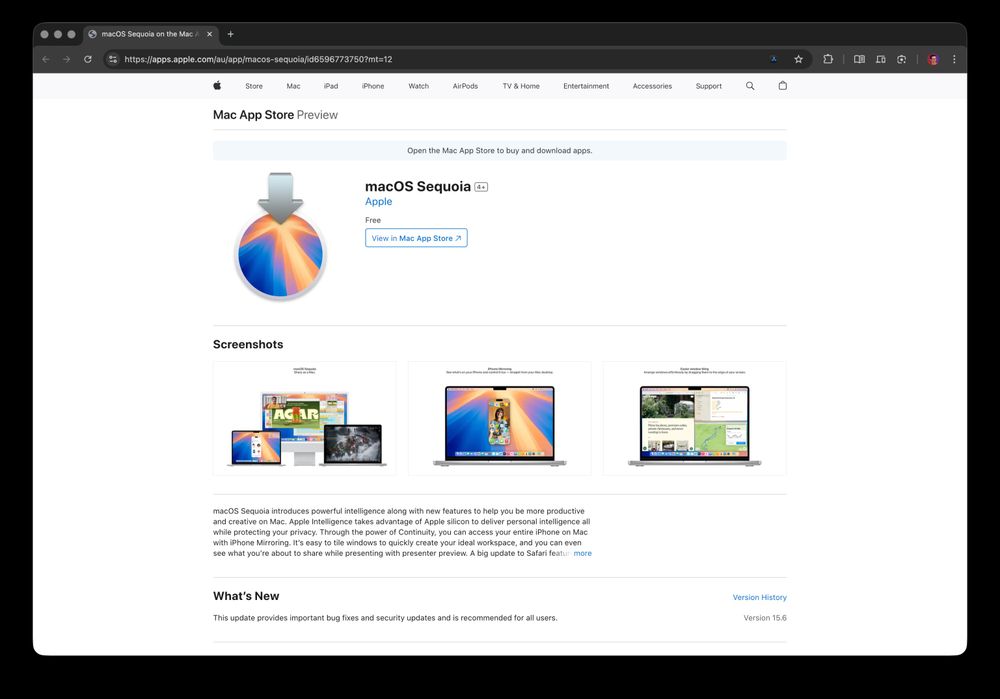This screenshot has height=699, width=1000.
Task: Click the media/cast devices toolbar icon
Action: pos(881,59)
